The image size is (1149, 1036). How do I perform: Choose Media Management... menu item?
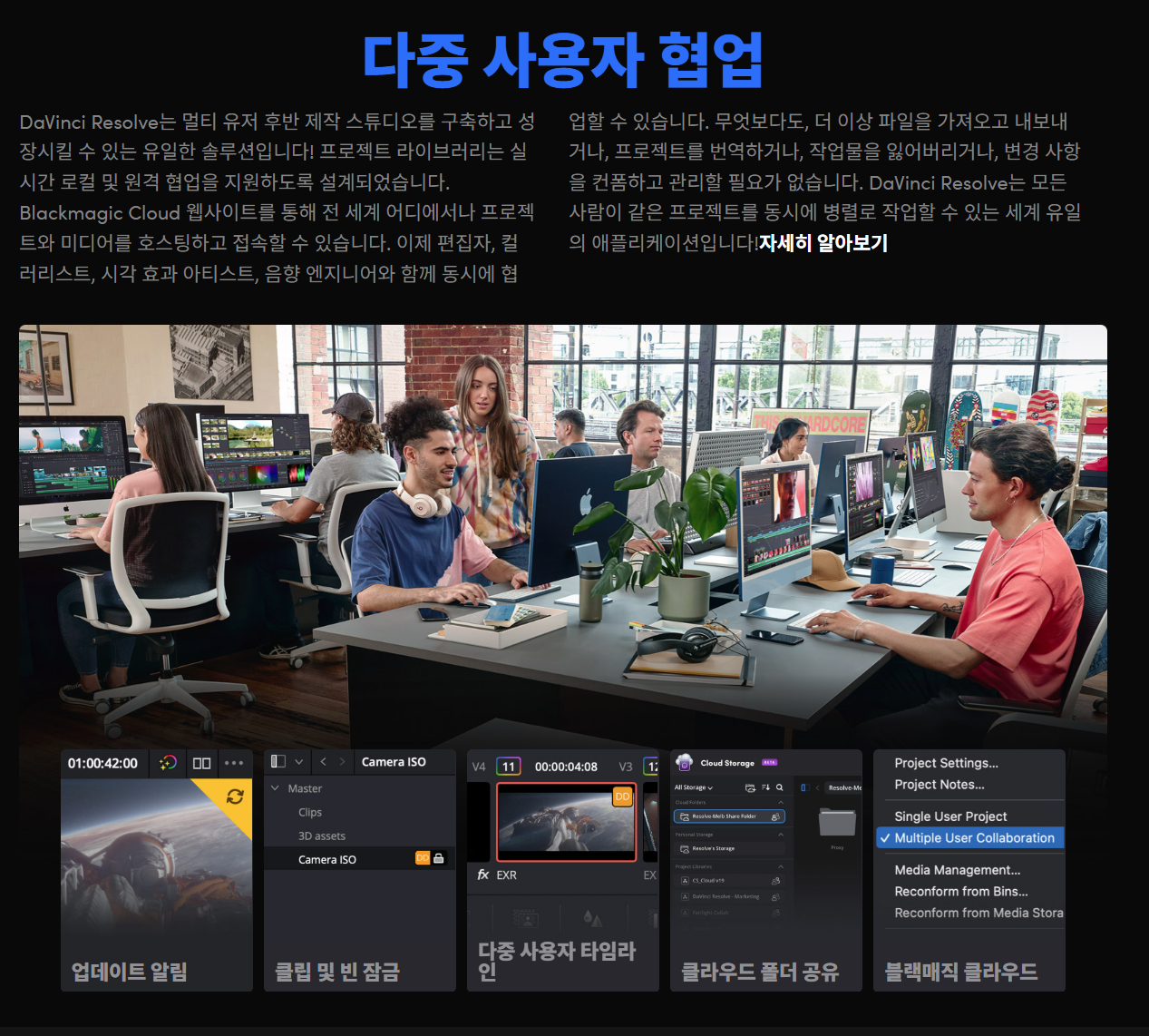click(x=958, y=870)
